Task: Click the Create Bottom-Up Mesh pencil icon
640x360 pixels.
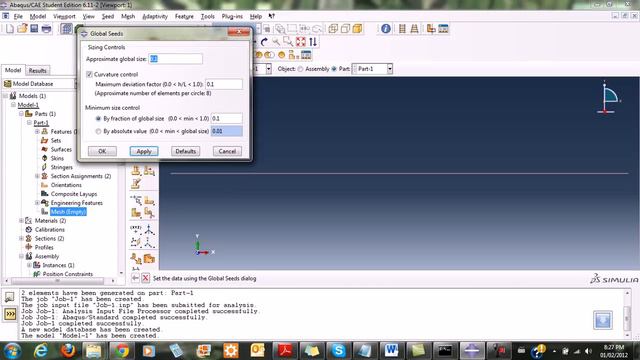Action: click(x=136, y=184)
